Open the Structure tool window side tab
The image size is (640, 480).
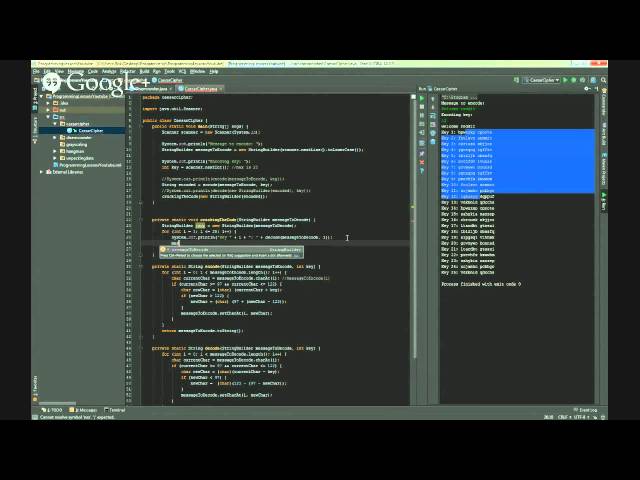(35, 130)
